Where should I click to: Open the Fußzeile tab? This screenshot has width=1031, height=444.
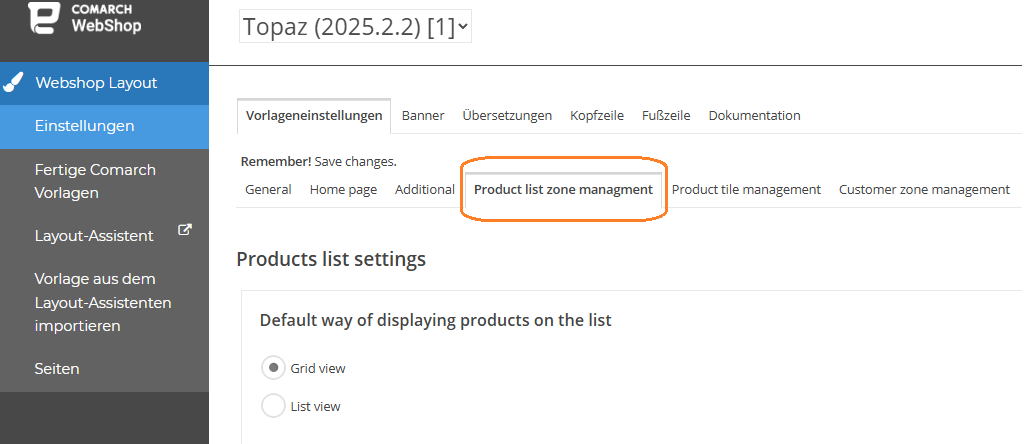click(x=666, y=116)
